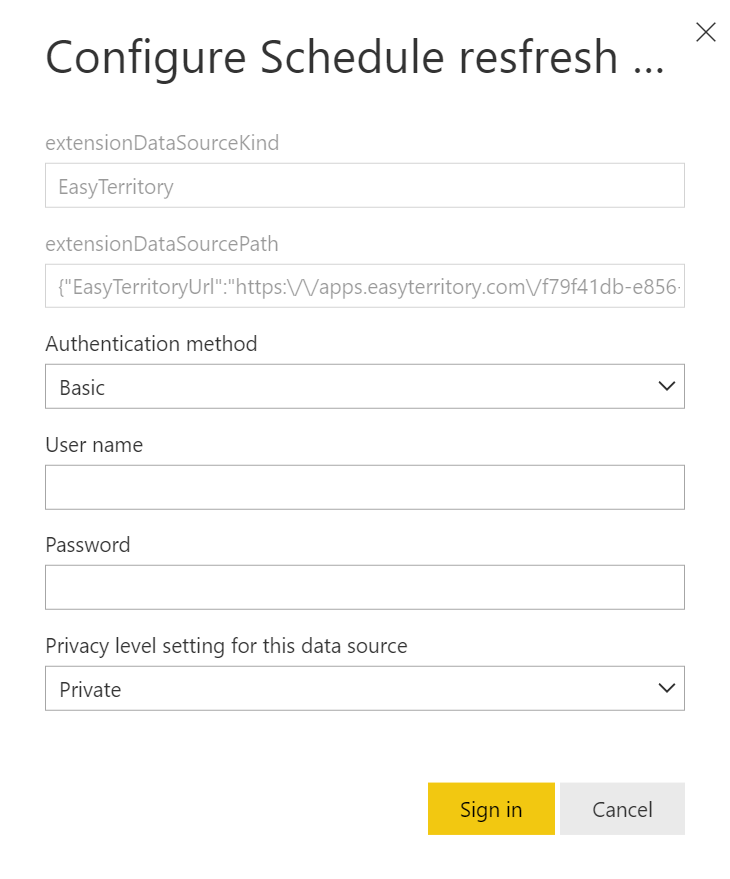This screenshot has height=879, width=730.
Task: Click the "User name" label
Action: click(x=94, y=445)
